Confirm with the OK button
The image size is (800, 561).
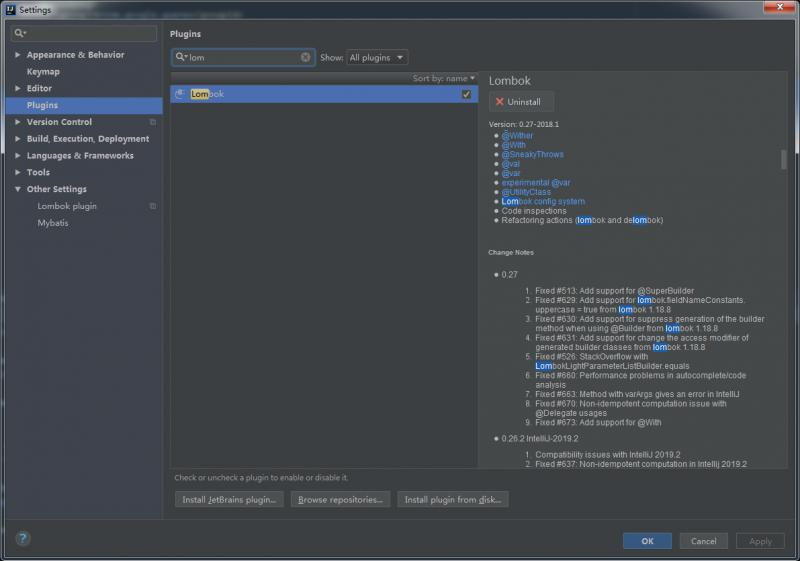click(x=647, y=541)
